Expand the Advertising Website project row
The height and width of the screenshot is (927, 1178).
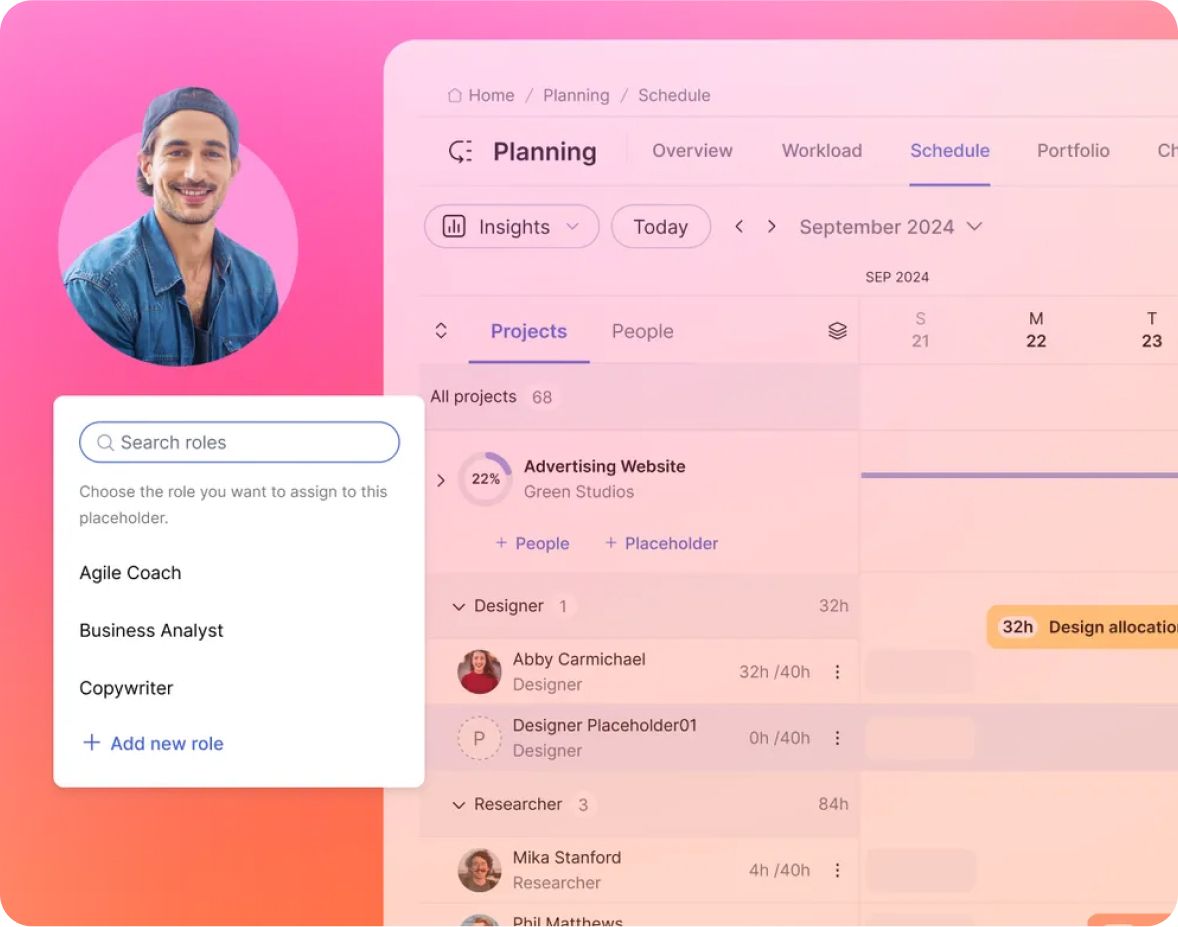click(441, 480)
